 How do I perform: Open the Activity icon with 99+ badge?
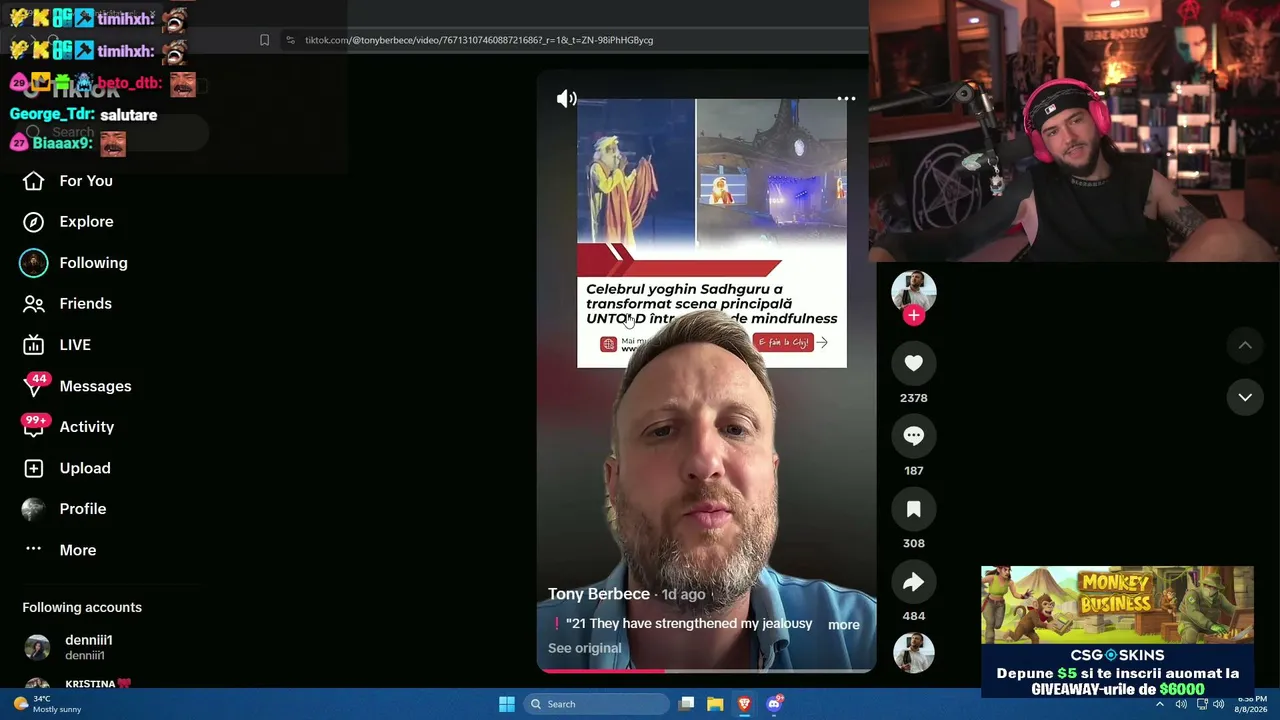[34, 427]
